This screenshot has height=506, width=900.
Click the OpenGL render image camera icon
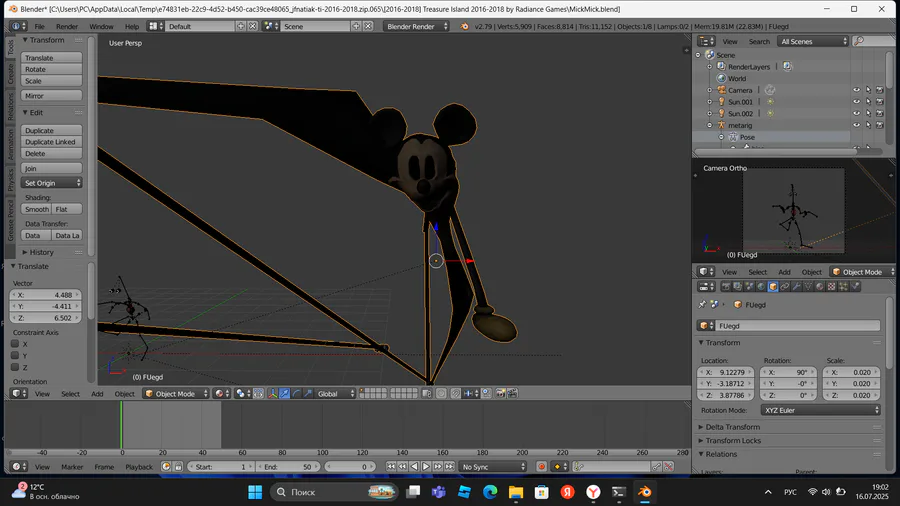click(501, 394)
